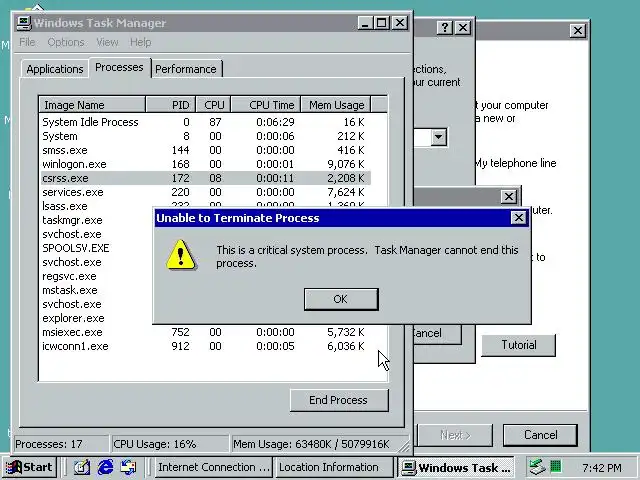
Task: Sort by the CPU column header
Action: 213,105
